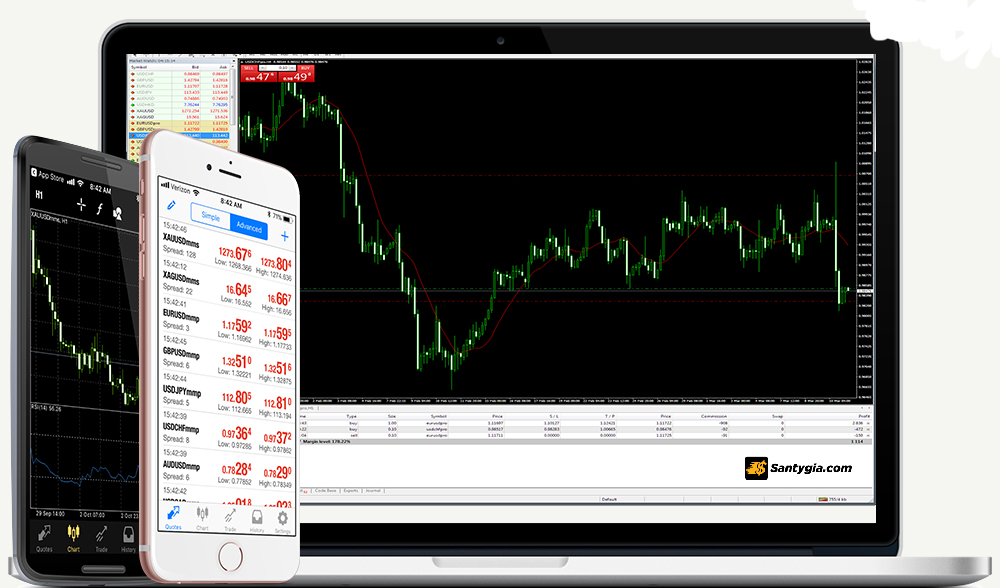Select the crosshair tool on black phone
This screenshot has width=1000, height=588.
pyautogui.click(x=81, y=208)
